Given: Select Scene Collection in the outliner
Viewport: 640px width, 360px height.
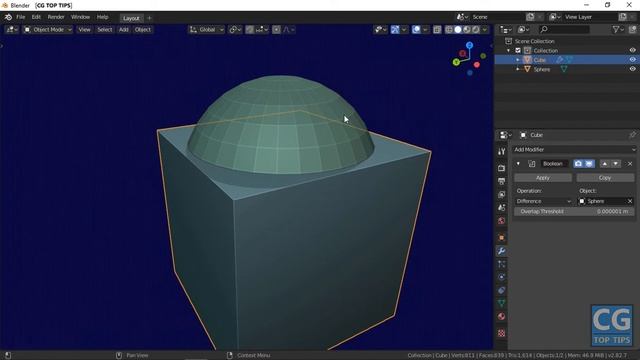Looking at the screenshot, I should (534, 41).
